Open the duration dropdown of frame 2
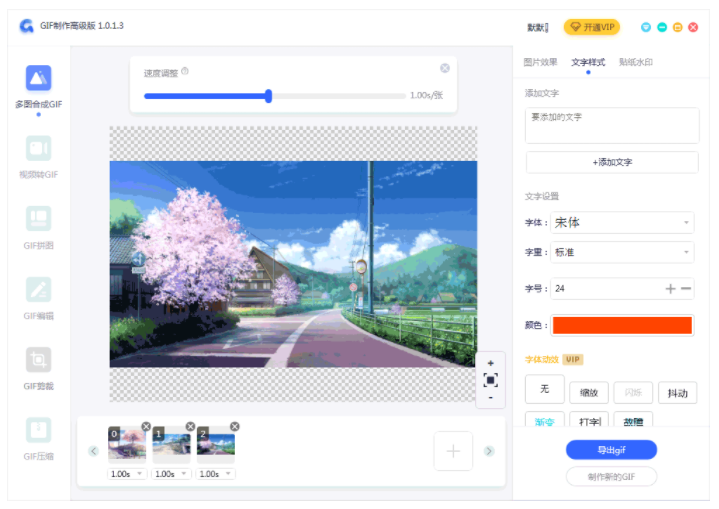719x509 pixels. click(216, 474)
